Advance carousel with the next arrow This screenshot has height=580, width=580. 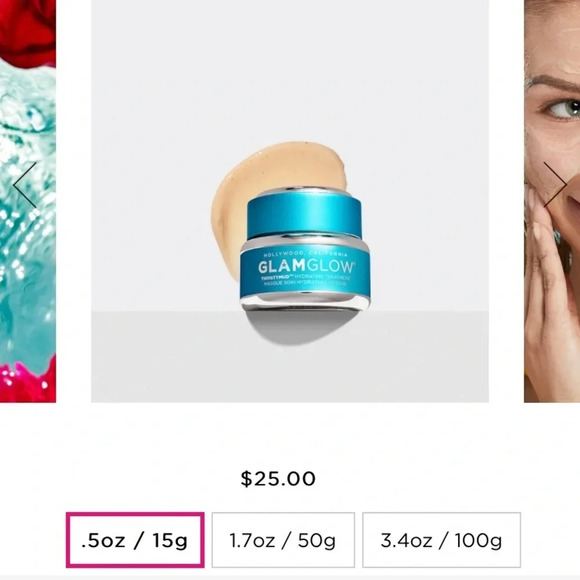pos(554,184)
